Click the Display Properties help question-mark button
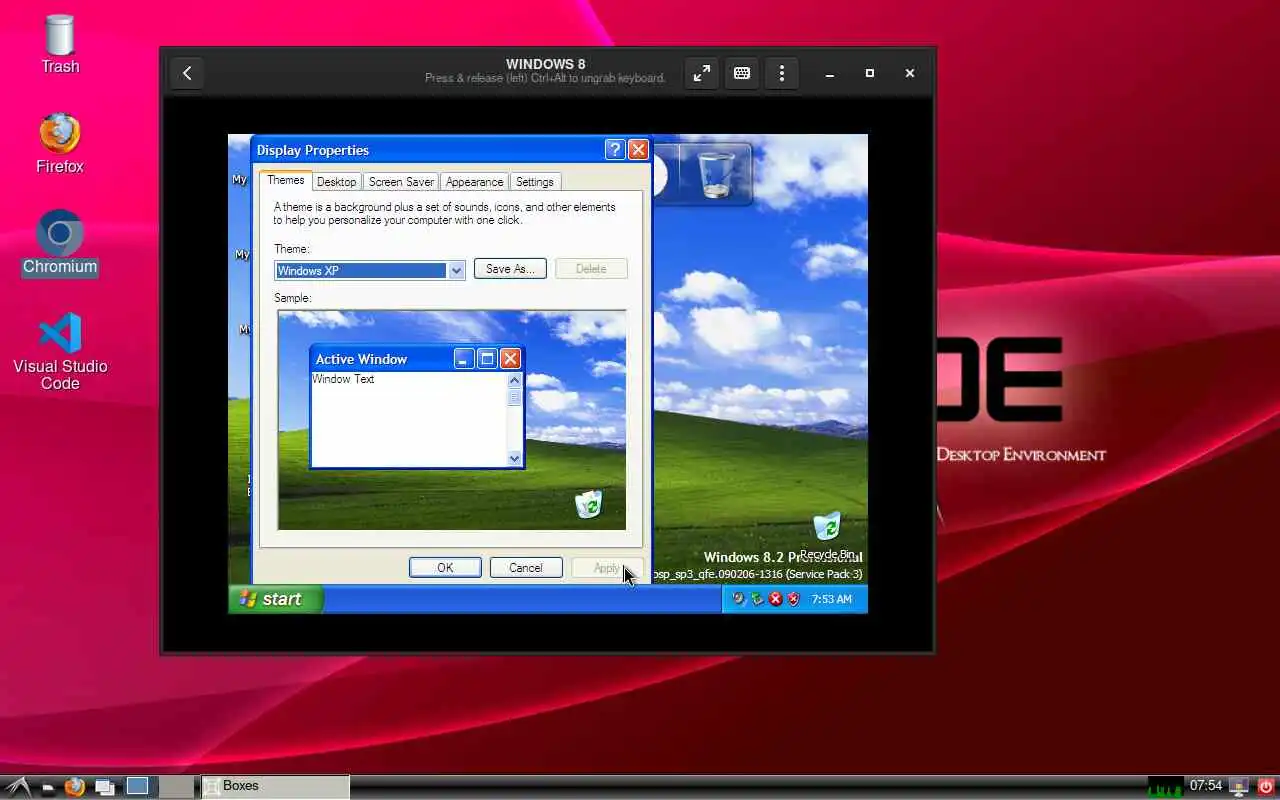 pyautogui.click(x=615, y=150)
